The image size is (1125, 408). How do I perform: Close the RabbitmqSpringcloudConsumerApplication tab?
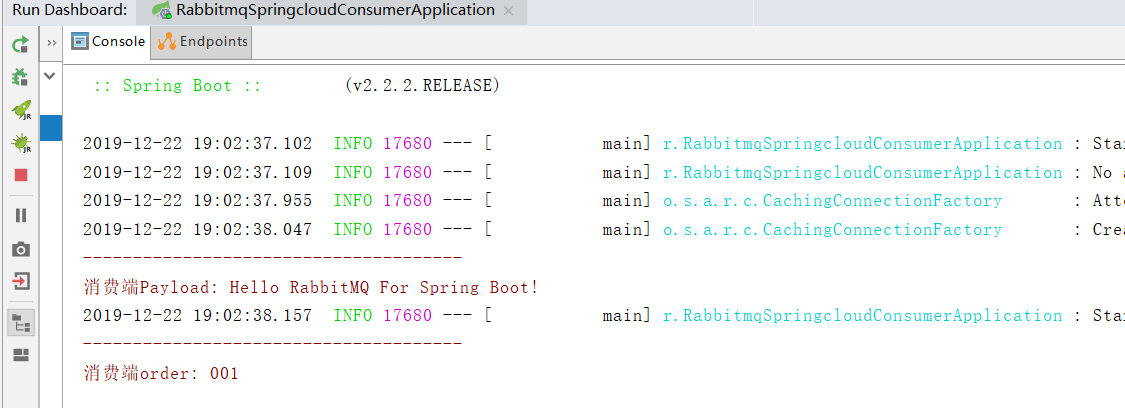[x=508, y=11]
